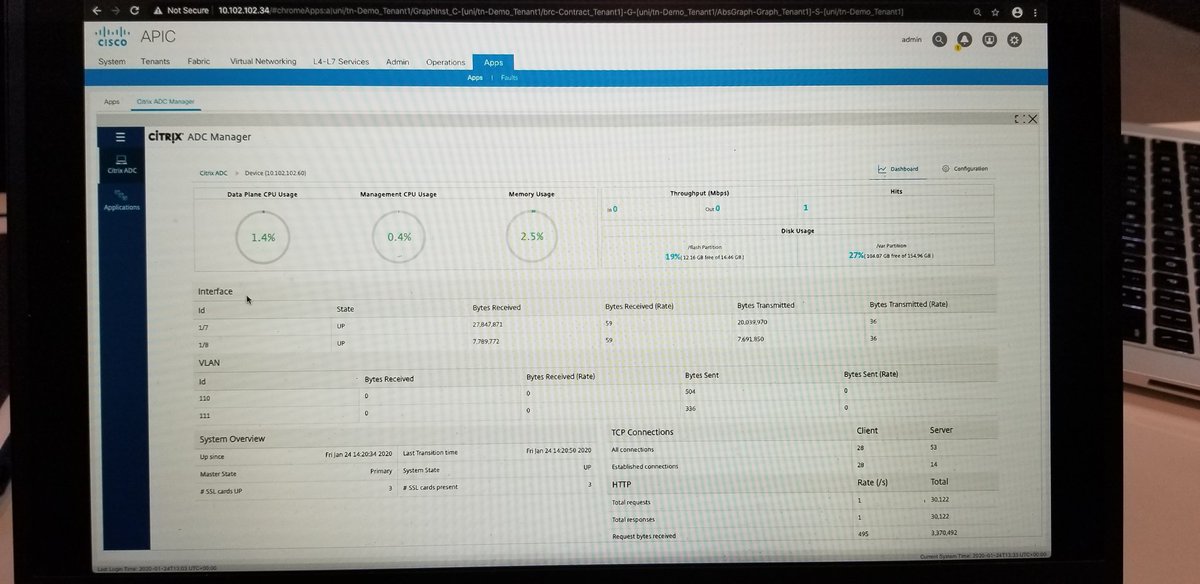This screenshot has width=1200, height=584.
Task: Click the Citrix ADC breadcrumb link
Action: 214,172
